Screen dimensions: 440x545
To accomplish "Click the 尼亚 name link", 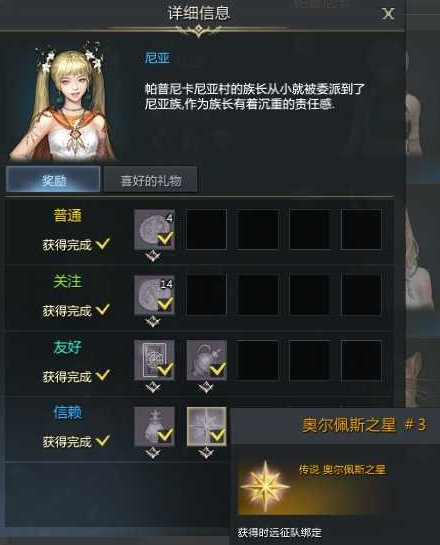I will pyautogui.click(x=157, y=58).
